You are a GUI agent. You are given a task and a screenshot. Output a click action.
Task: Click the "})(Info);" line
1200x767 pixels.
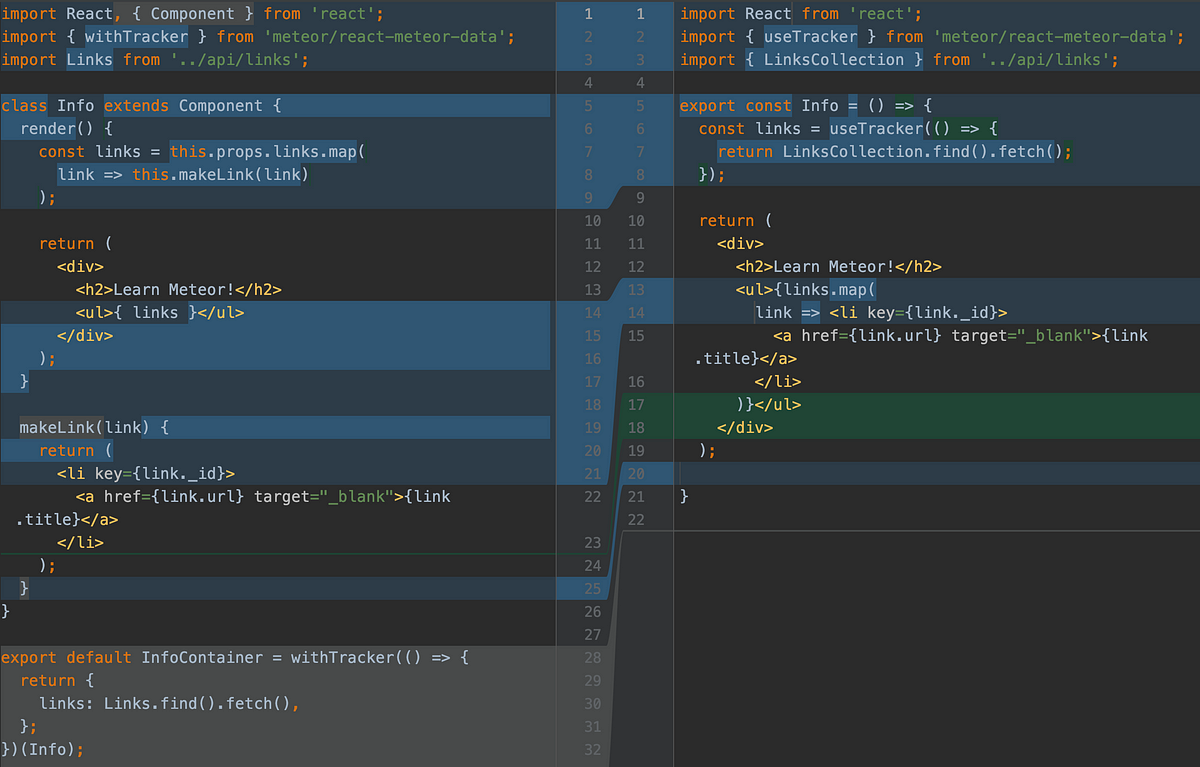43,750
